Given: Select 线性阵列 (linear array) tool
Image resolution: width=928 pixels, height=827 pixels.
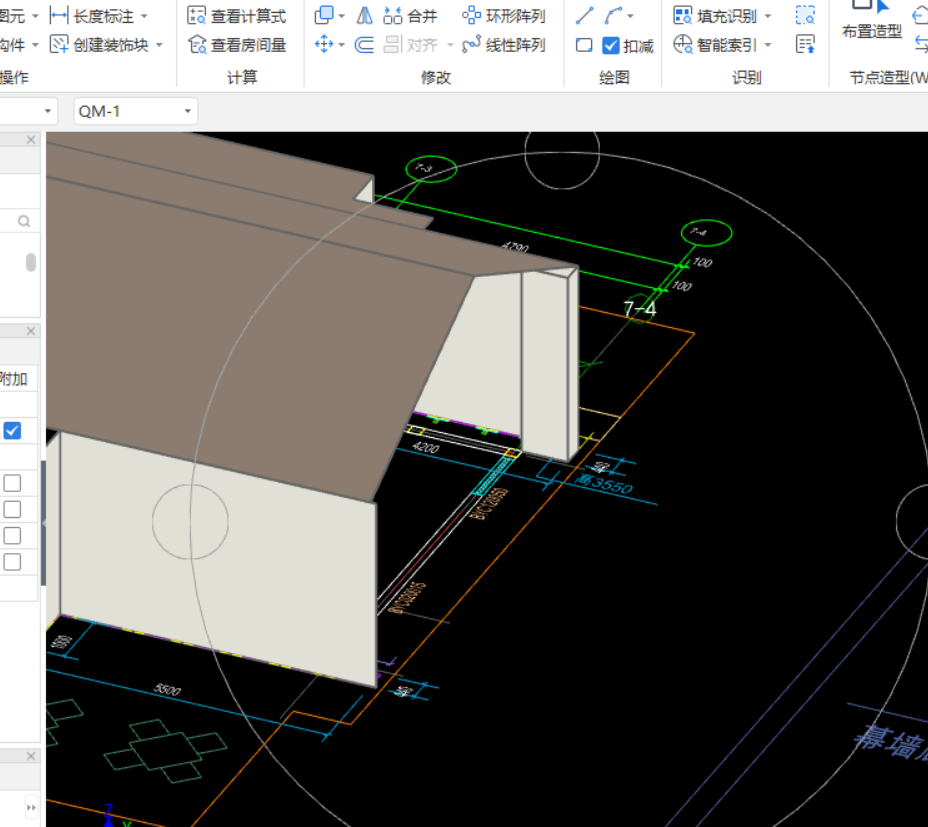Looking at the screenshot, I should (504, 45).
